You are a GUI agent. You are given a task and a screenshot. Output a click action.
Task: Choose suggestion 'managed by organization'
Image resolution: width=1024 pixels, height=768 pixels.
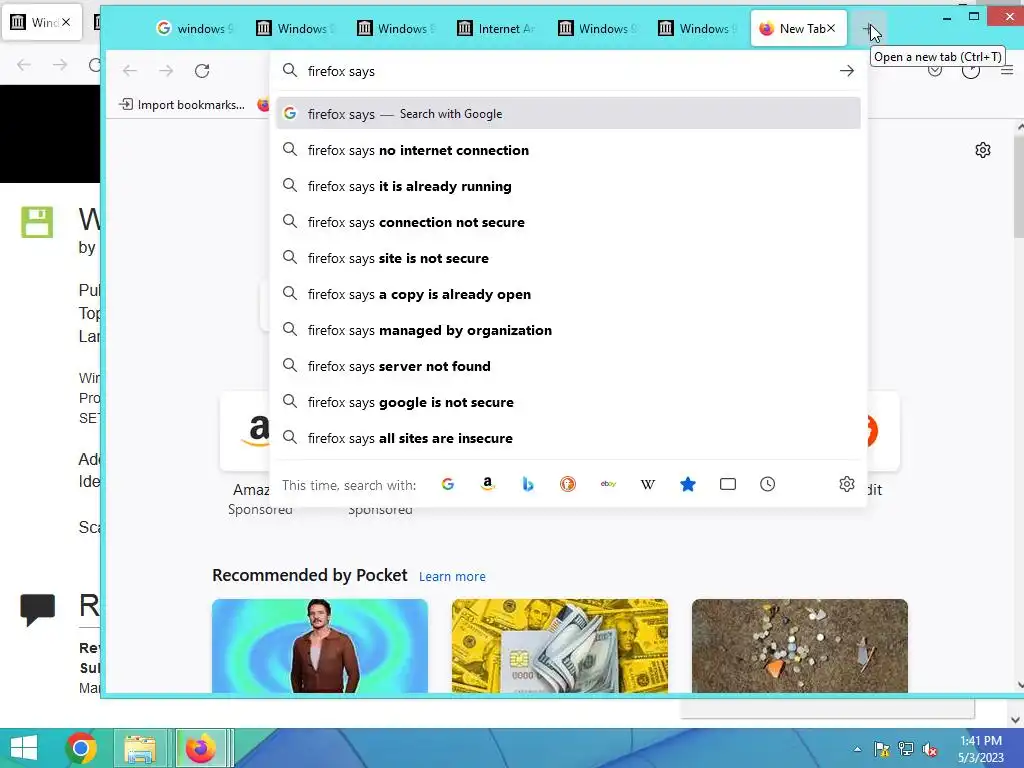tap(568, 330)
